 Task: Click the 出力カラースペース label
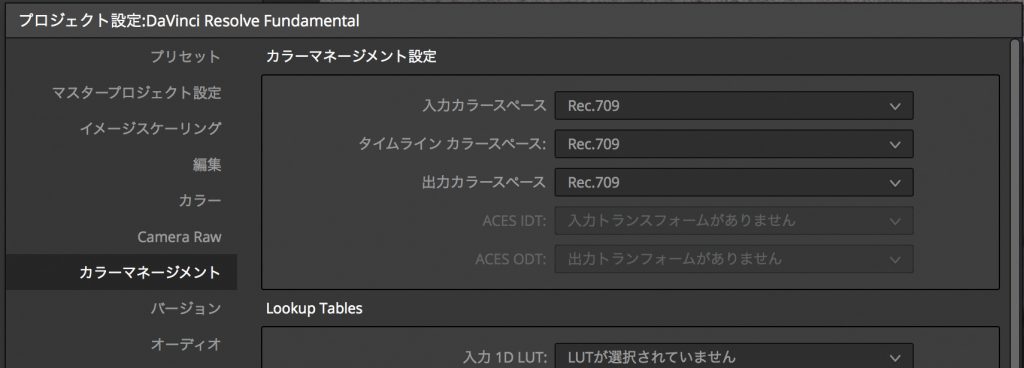[484, 183]
